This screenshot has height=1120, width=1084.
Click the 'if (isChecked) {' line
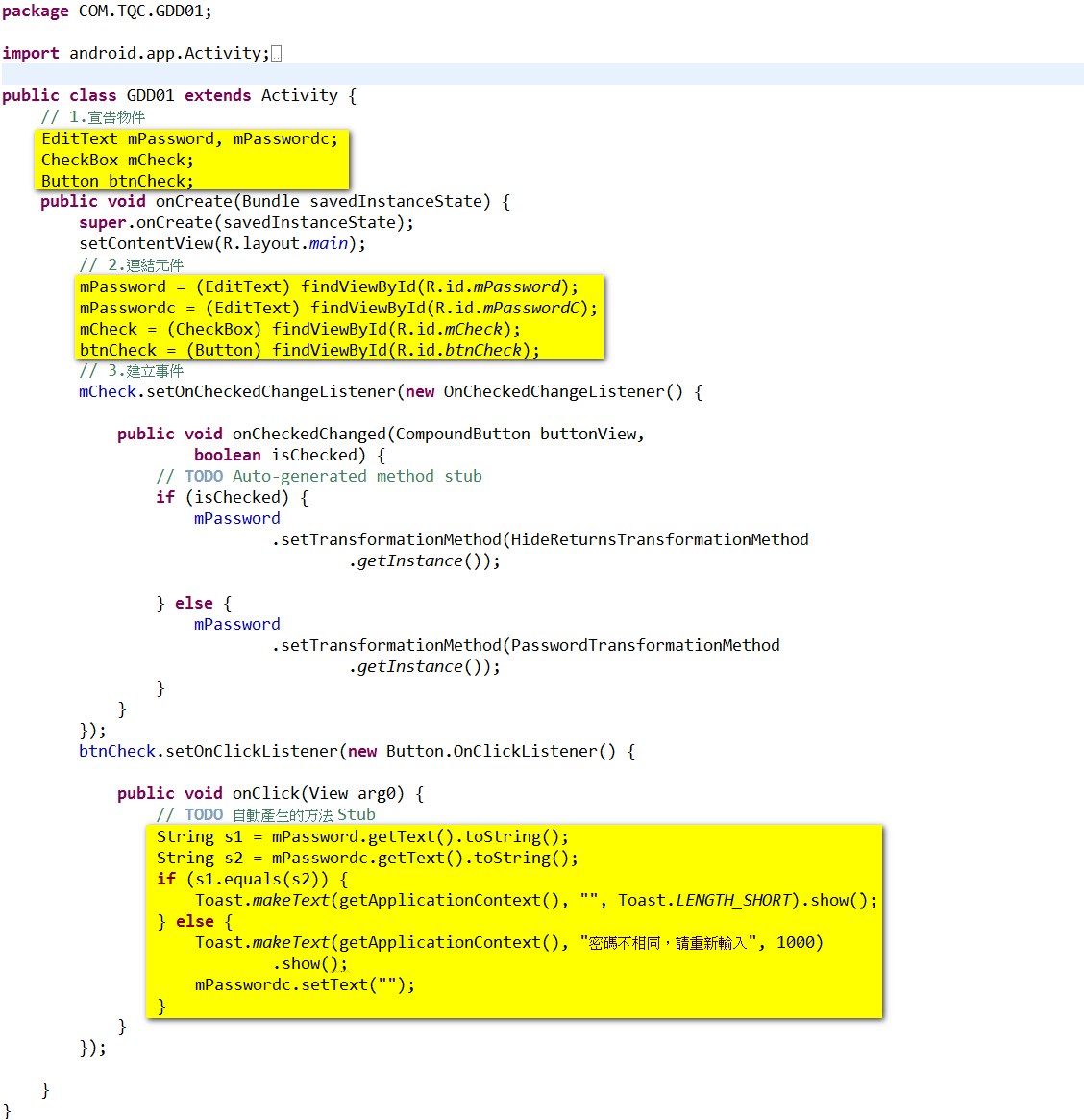(x=233, y=498)
